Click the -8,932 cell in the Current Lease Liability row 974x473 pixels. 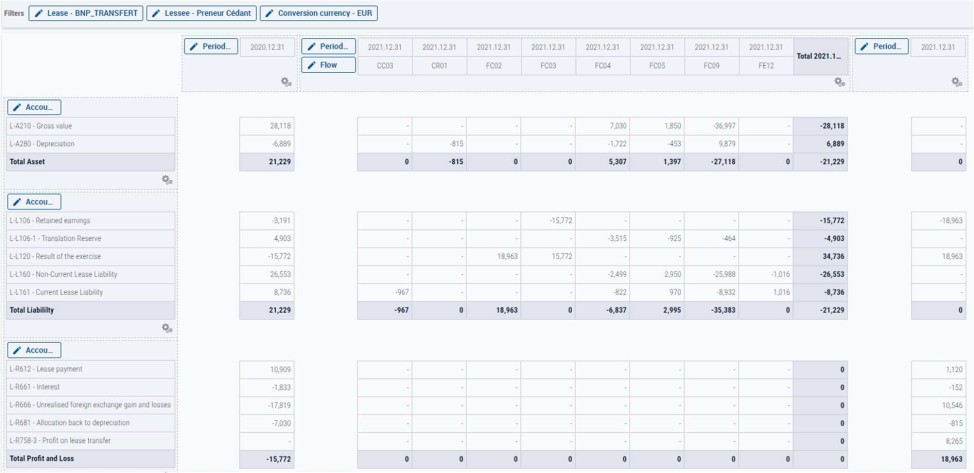(x=712, y=293)
